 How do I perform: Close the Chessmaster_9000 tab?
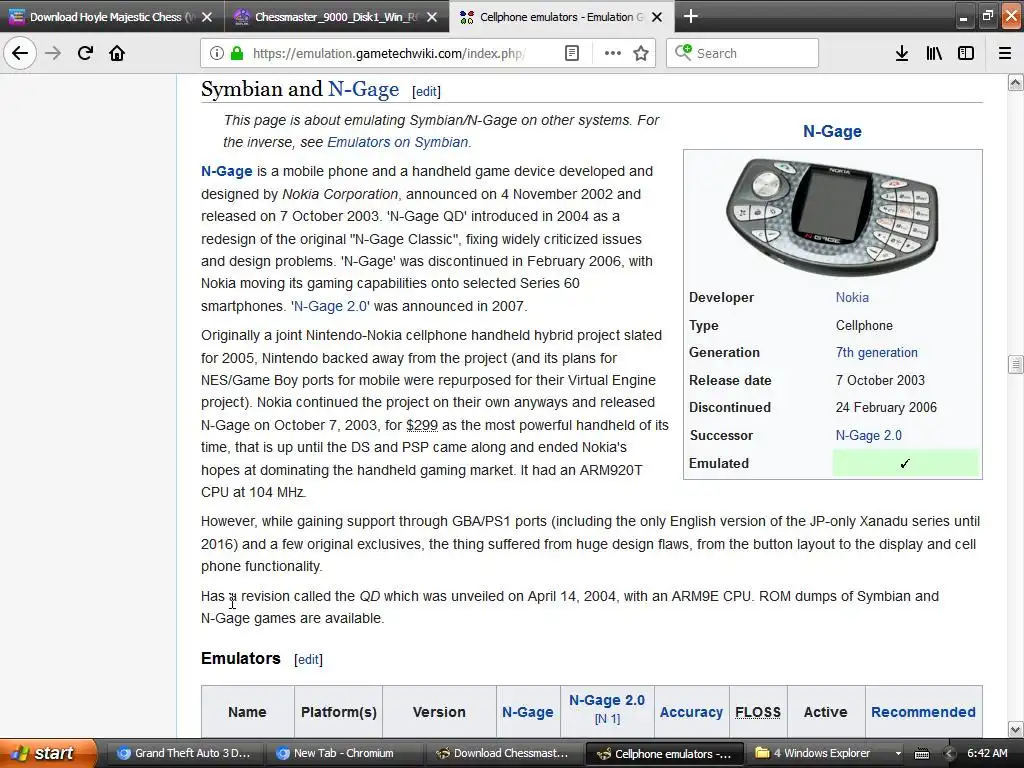[432, 17]
